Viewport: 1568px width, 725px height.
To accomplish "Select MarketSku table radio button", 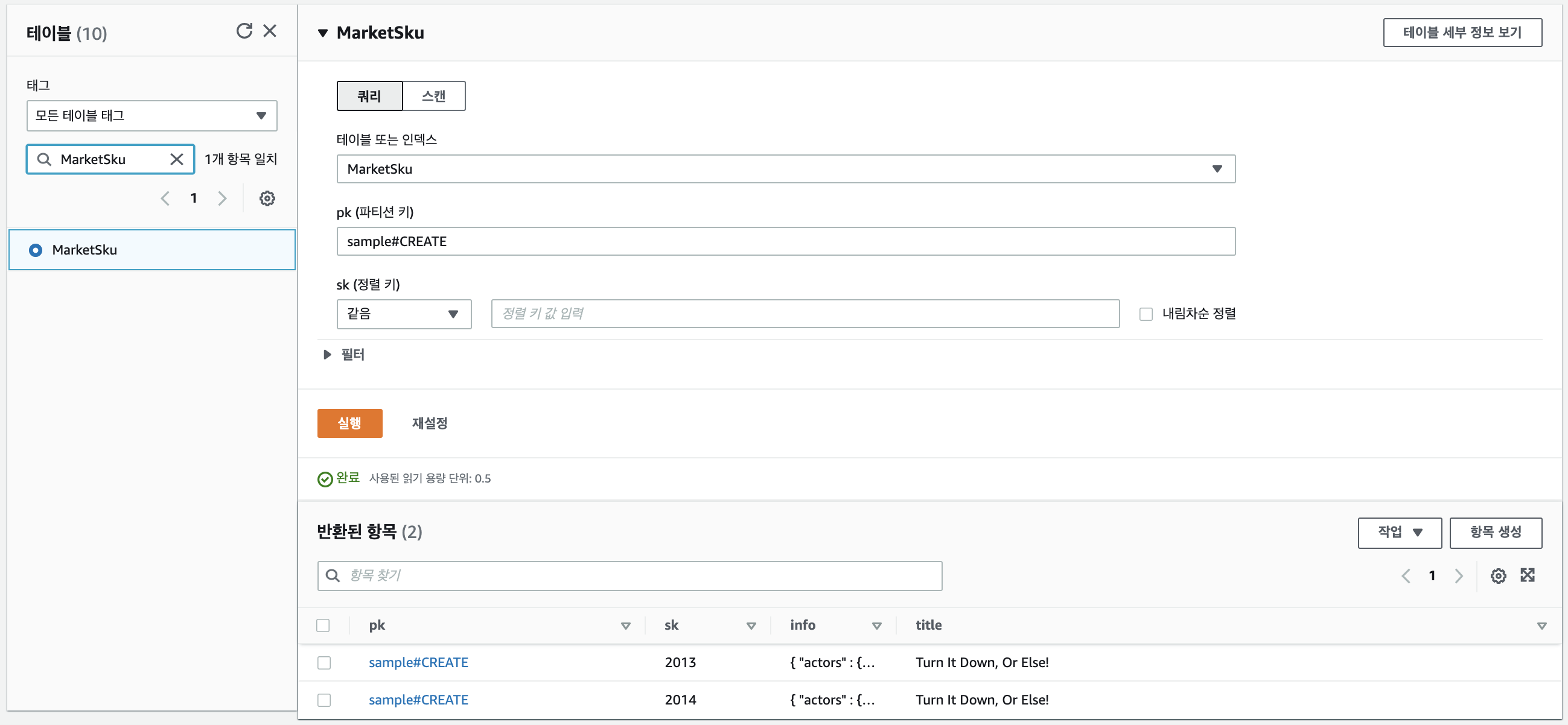I will tap(36, 250).
